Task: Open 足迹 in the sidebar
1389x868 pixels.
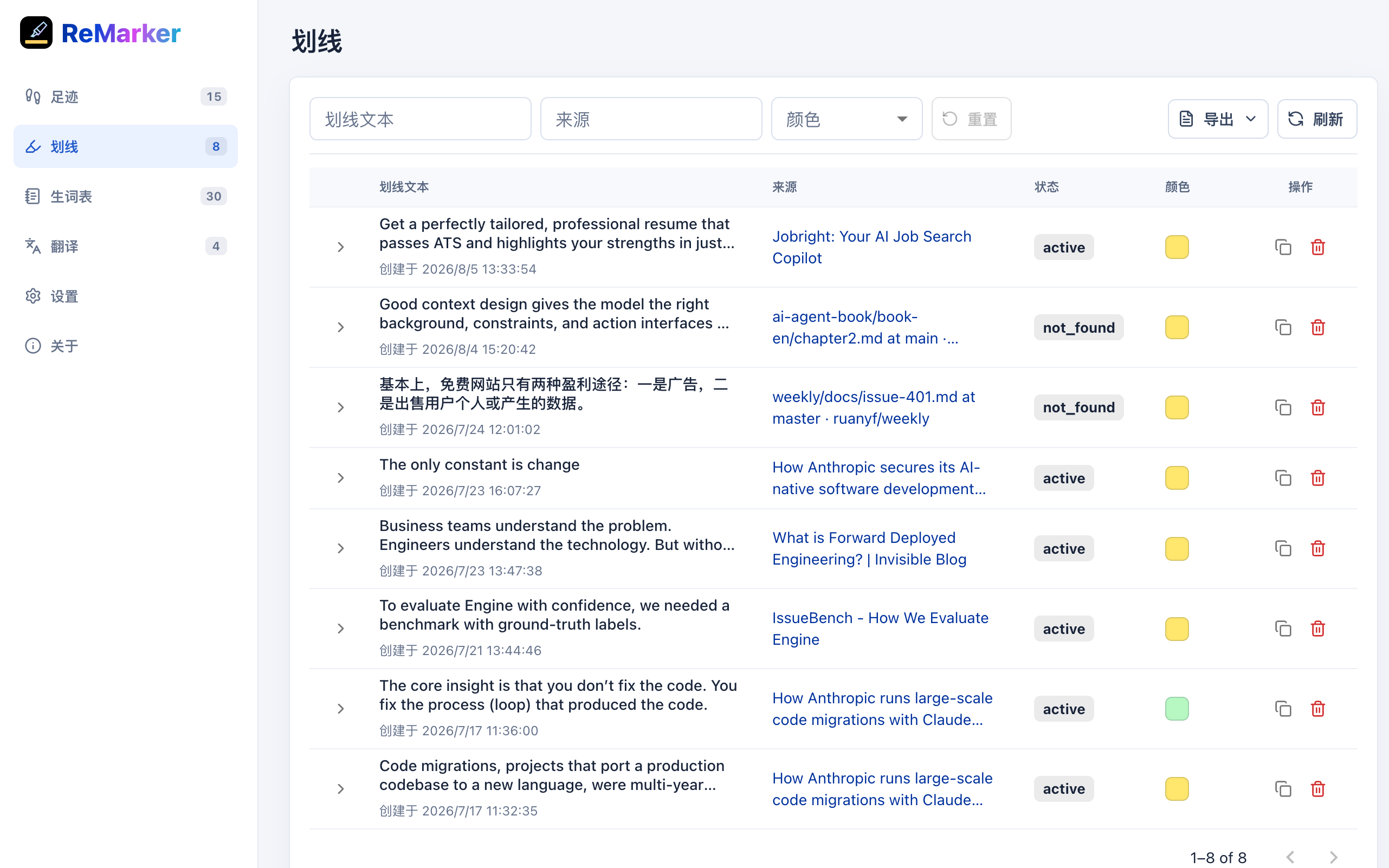Action: (126, 96)
